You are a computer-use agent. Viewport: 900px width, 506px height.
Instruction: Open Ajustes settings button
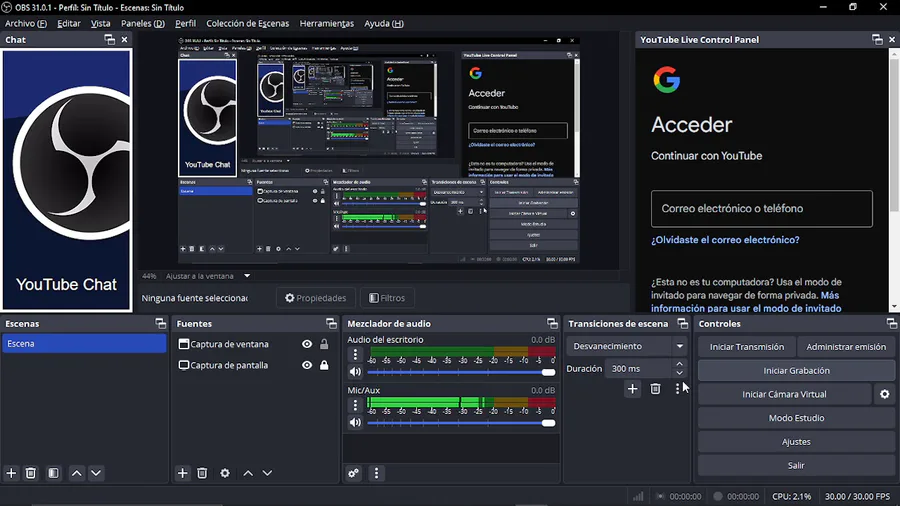point(796,442)
